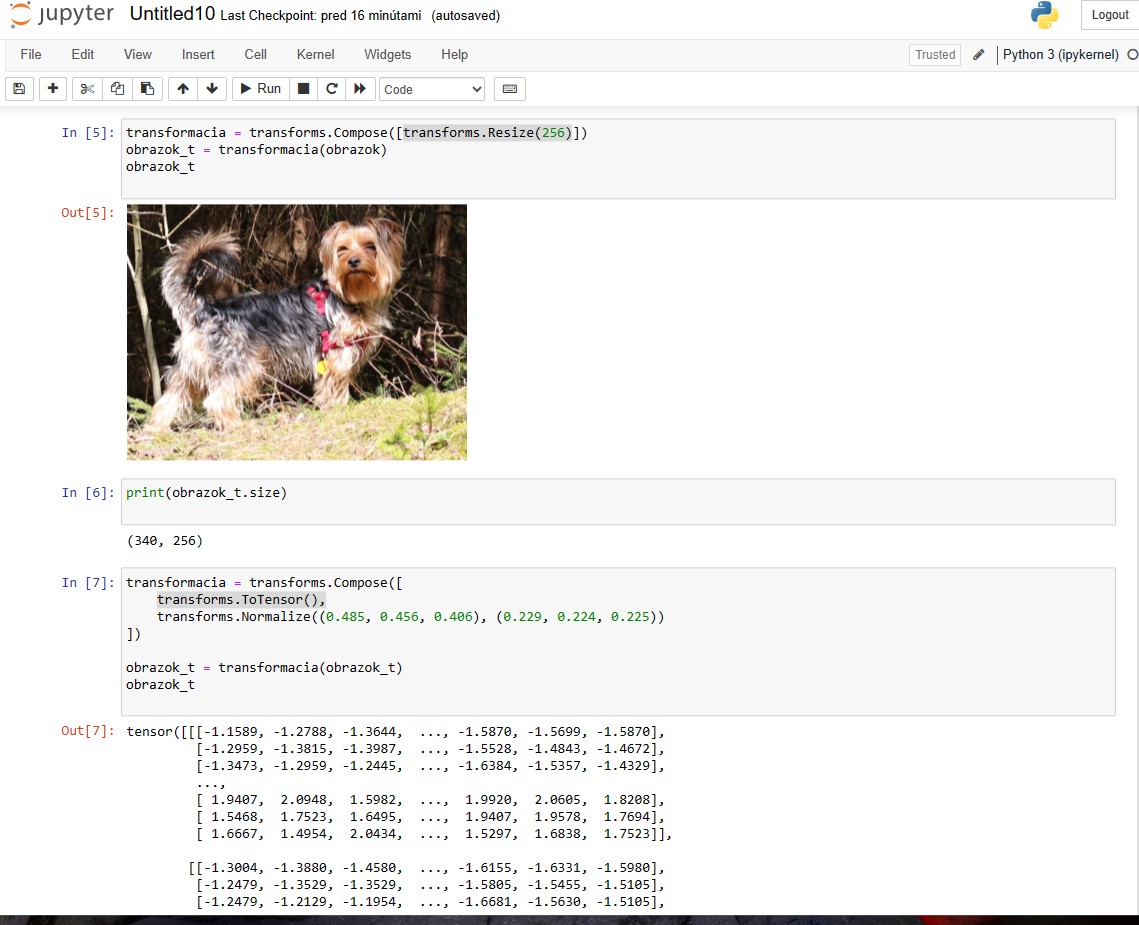Interrupt the kernel with stop icon

(304, 89)
